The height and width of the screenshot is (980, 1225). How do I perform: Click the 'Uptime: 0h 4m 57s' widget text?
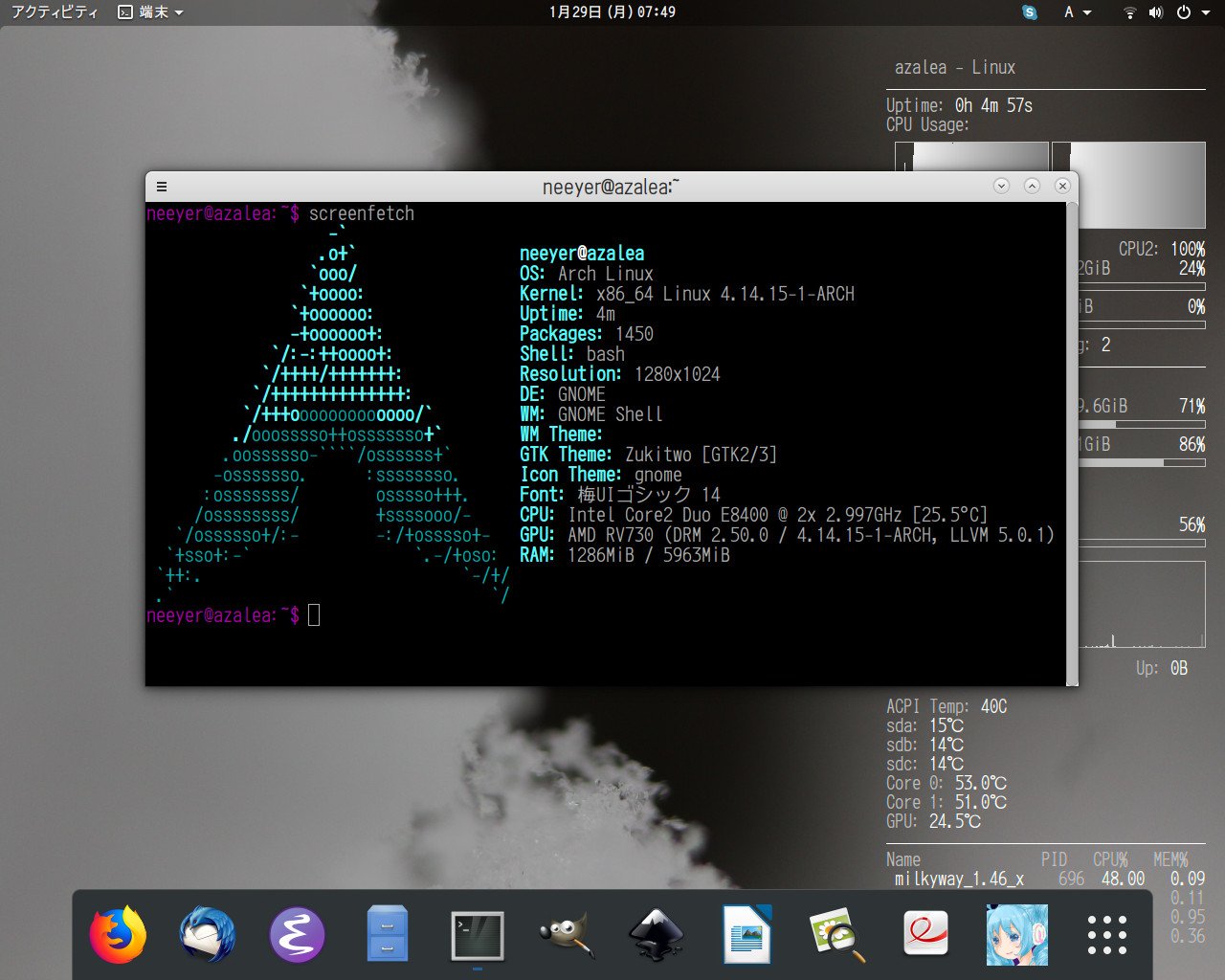pos(960,105)
